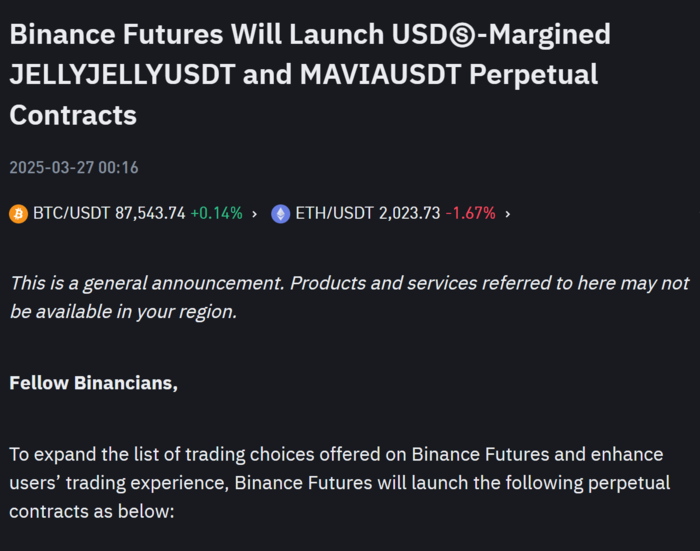Click the paragraph starting 'To expand the list'
The width and height of the screenshot is (700, 551).
tap(340, 483)
